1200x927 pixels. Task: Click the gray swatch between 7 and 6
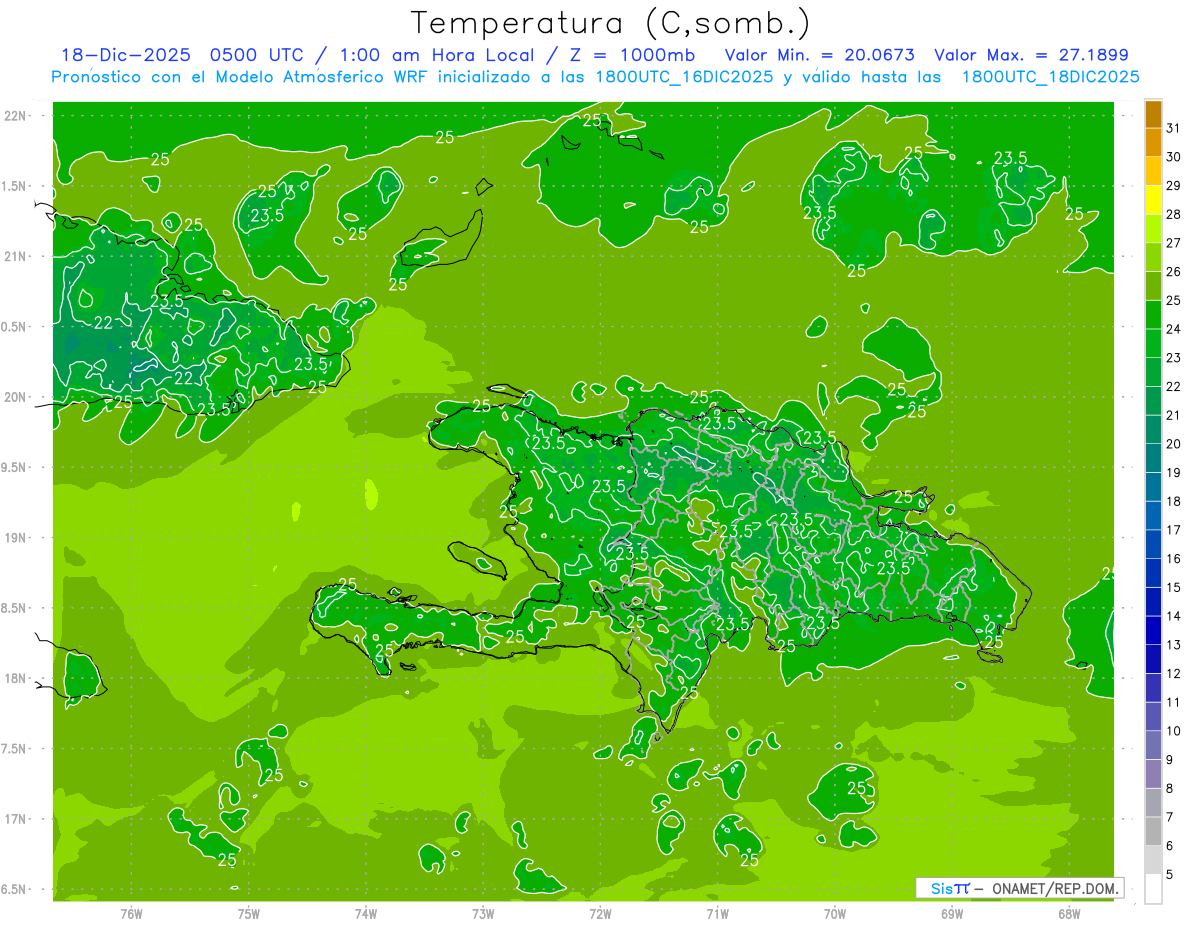pyautogui.click(x=1153, y=832)
